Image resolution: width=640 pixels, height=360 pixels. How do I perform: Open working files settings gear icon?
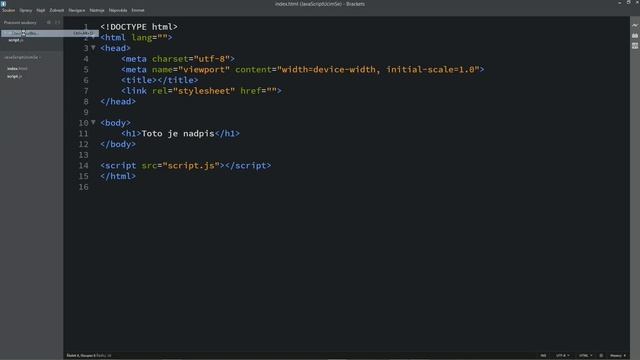(49, 22)
